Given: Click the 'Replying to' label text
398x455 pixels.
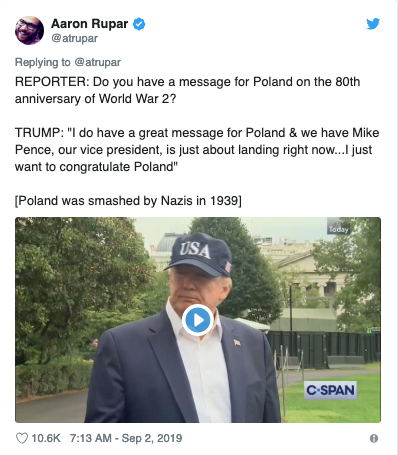Looking at the screenshot, I should [43, 62].
